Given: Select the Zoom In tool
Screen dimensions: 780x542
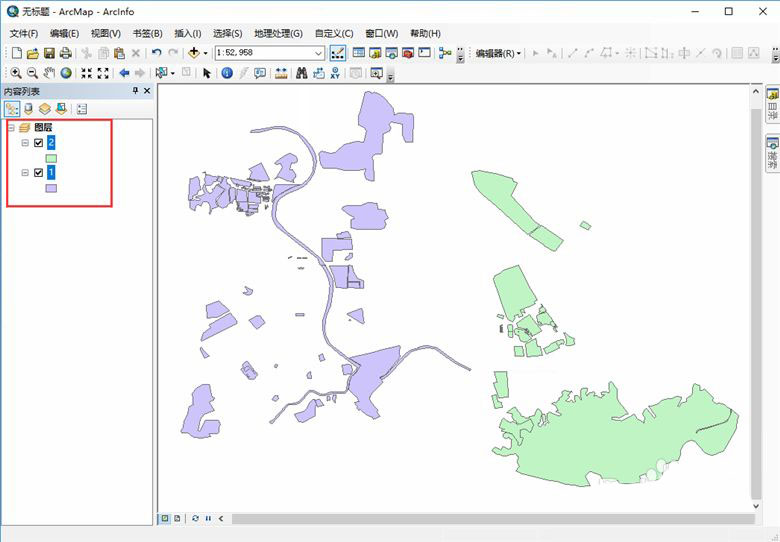Looking at the screenshot, I should pyautogui.click(x=16, y=73).
